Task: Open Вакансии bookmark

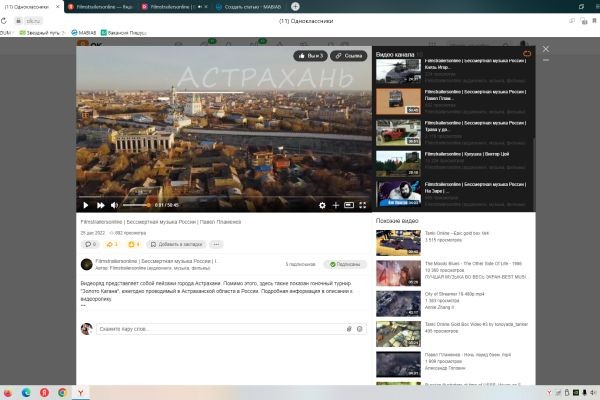Action: [124, 33]
